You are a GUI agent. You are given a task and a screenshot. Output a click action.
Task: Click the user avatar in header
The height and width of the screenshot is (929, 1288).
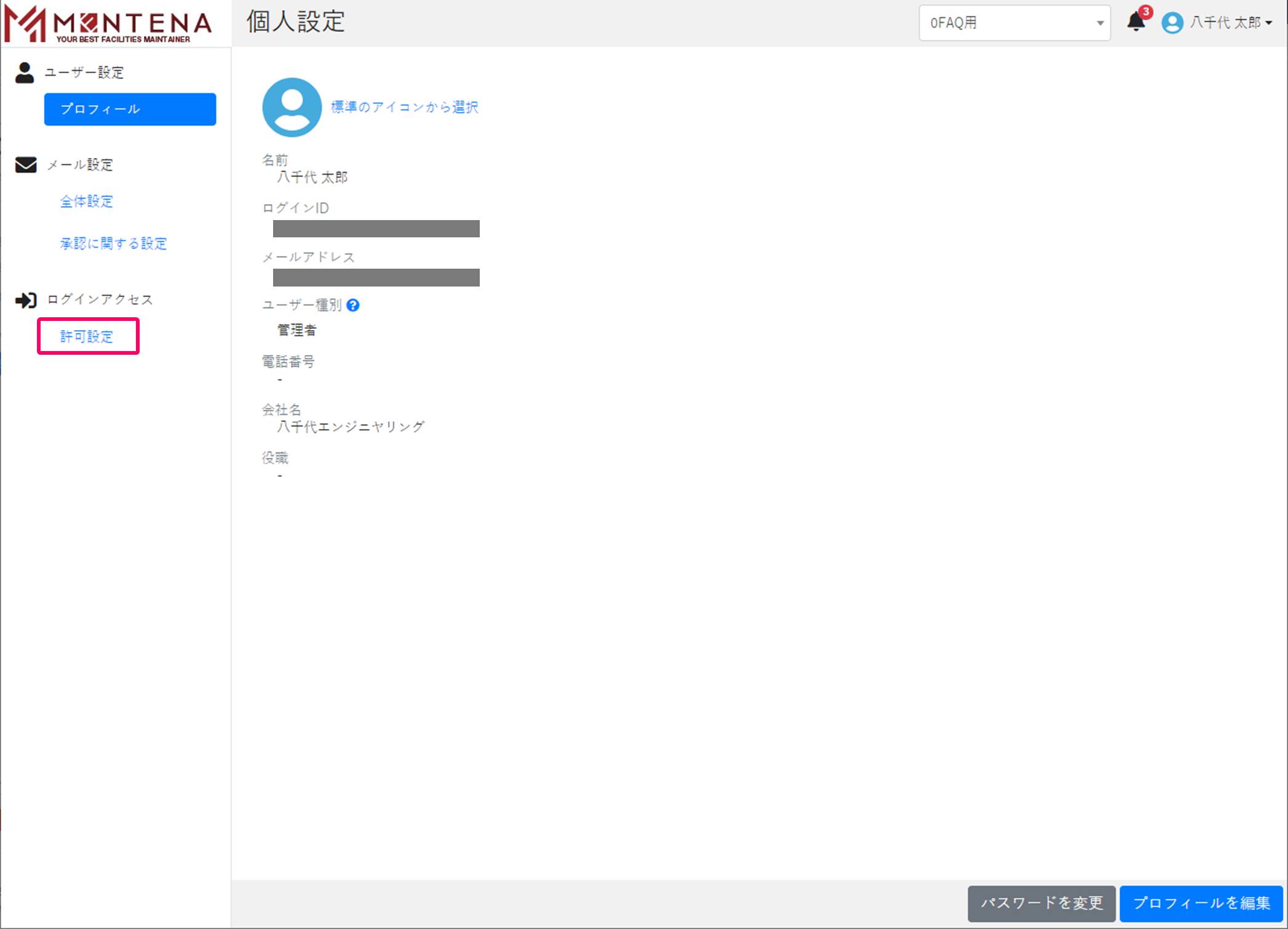click(x=1172, y=23)
